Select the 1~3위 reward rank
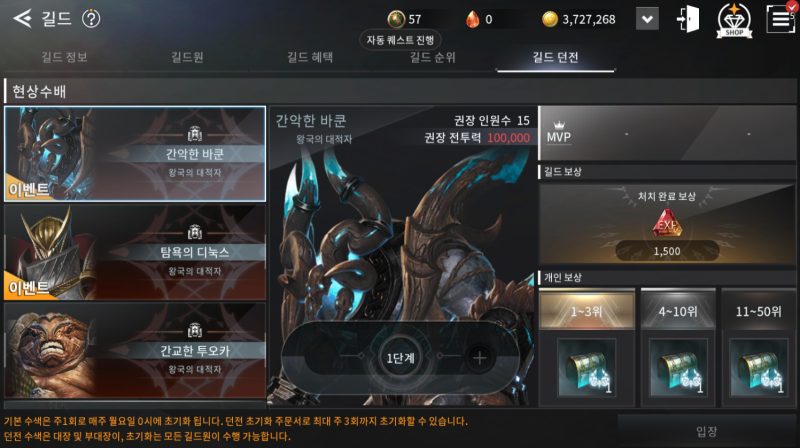Screen dimensions: 800x448 click(587, 310)
